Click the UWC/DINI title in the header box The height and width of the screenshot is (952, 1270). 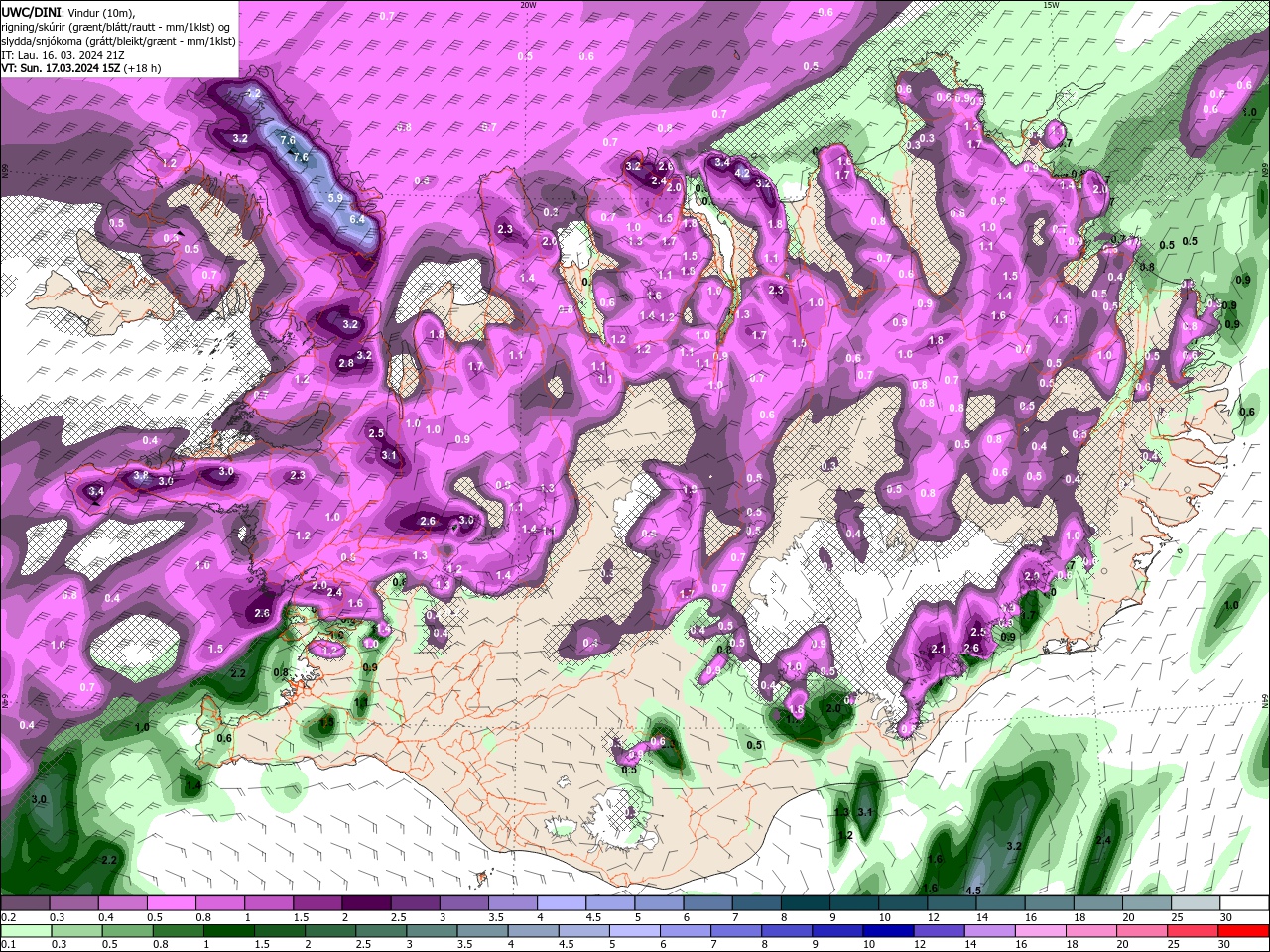coord(31,11)
